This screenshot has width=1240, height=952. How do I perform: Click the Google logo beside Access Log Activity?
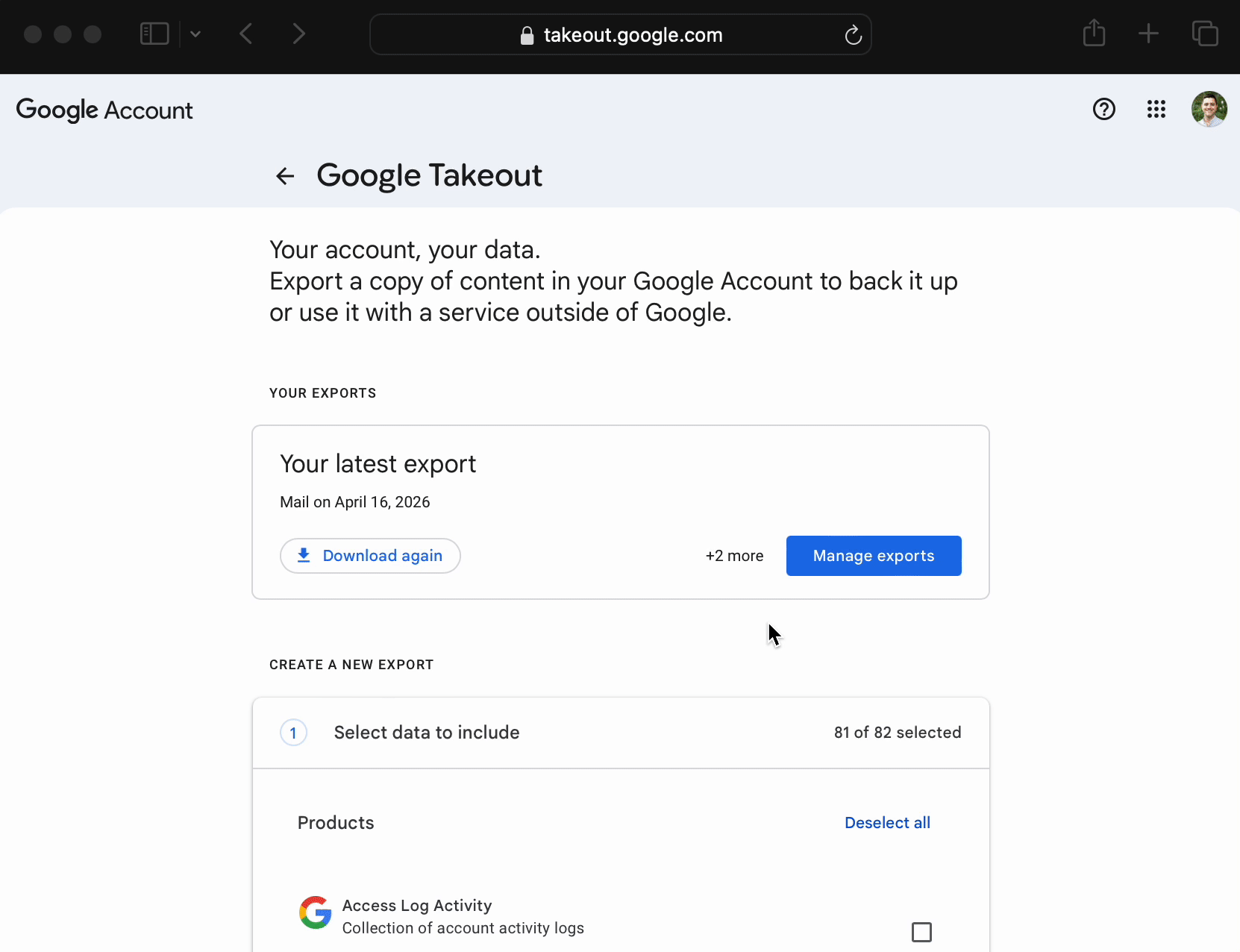click(x=314, y=912)
